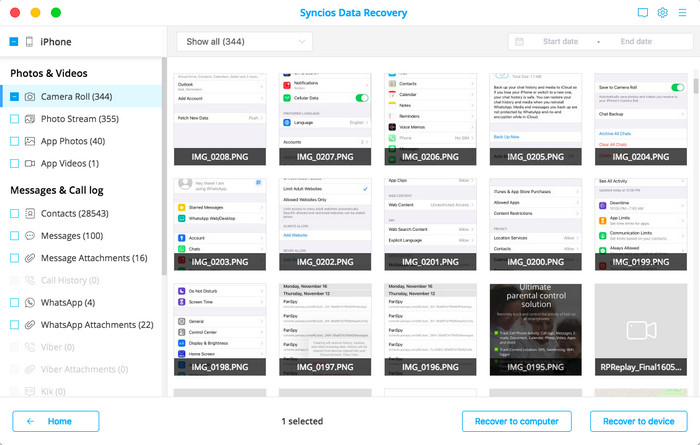Check the Message Attachments checkbox
This screenshot has width=700, height=445.
[14, 258]
